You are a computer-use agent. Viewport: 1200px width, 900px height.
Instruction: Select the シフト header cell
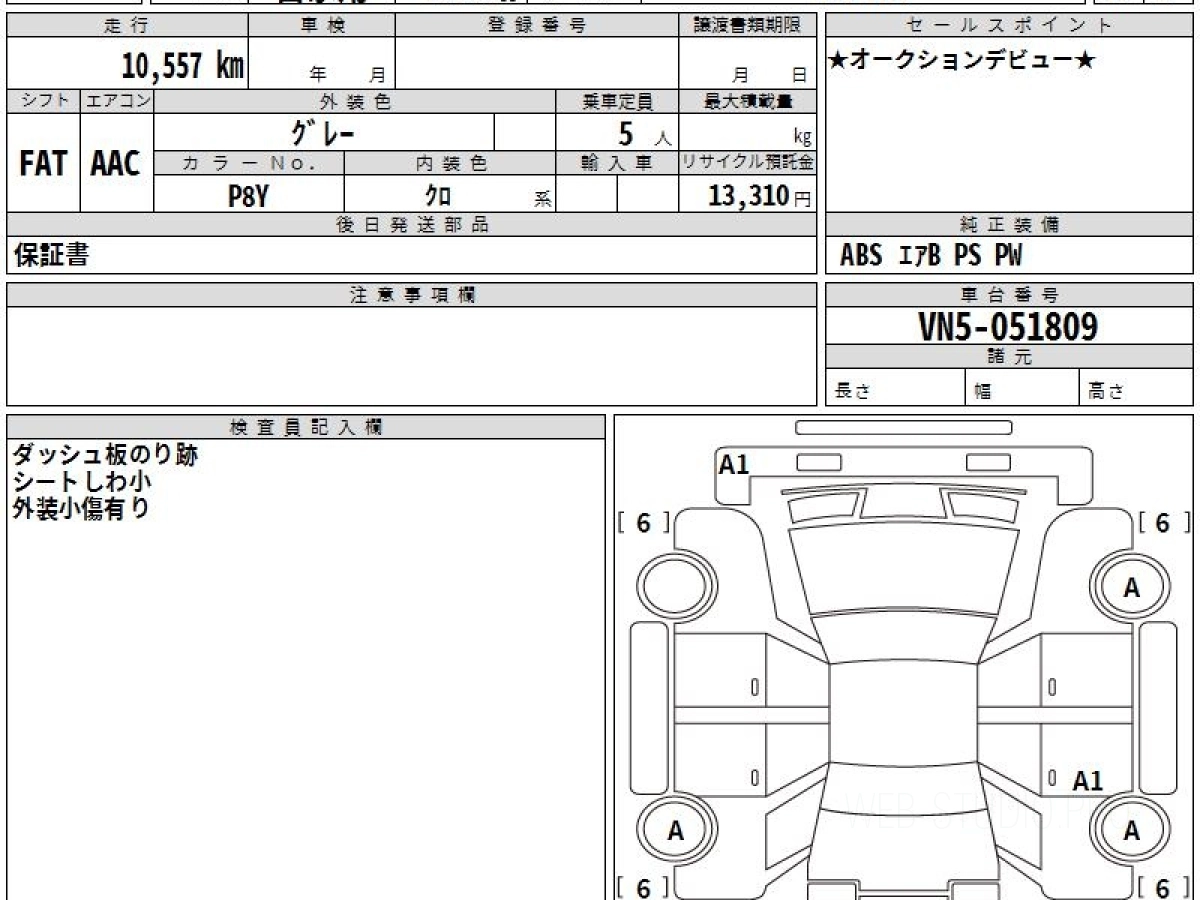pyautogui.click(x=43, y=101)
